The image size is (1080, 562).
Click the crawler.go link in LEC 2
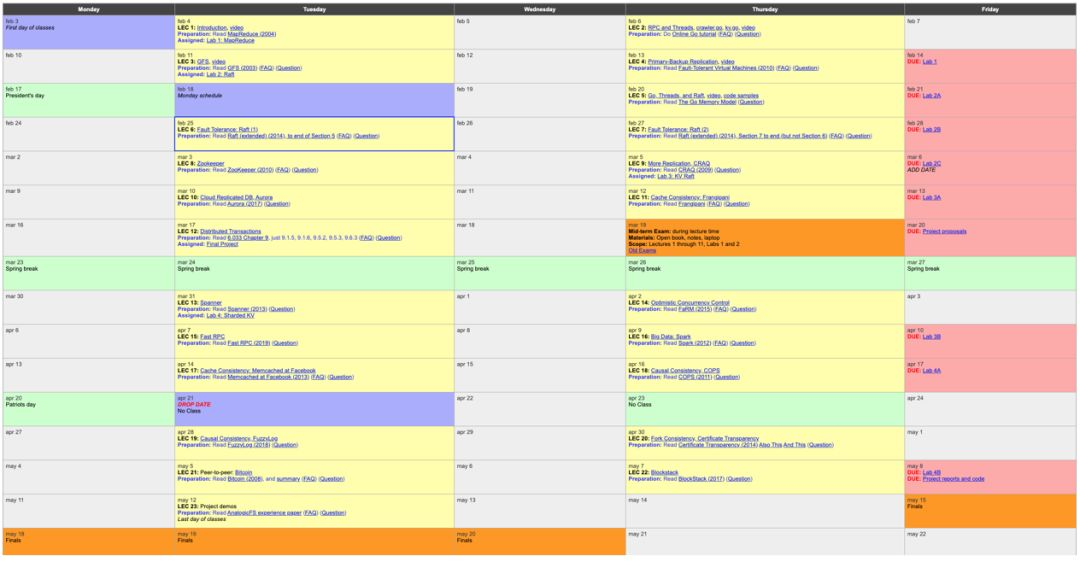click(x=709, y=28)
